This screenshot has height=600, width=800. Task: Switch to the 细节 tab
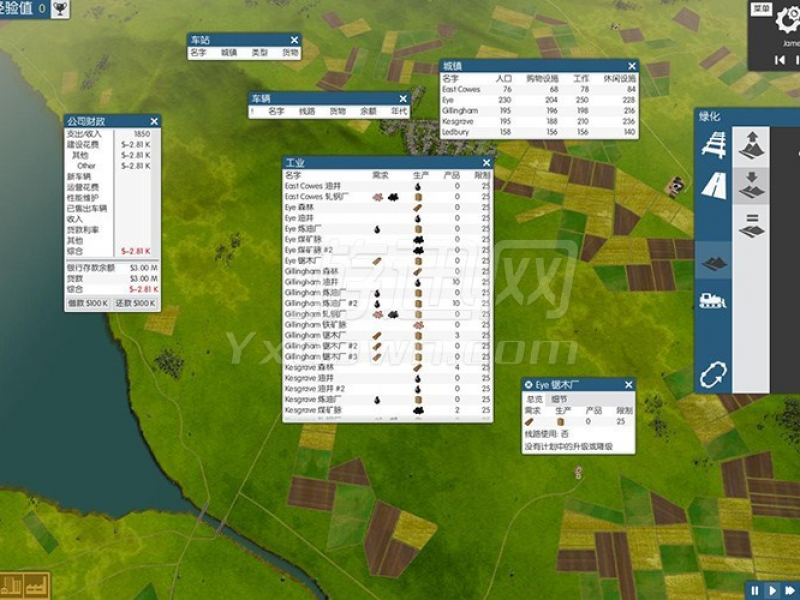click(559, 399)
